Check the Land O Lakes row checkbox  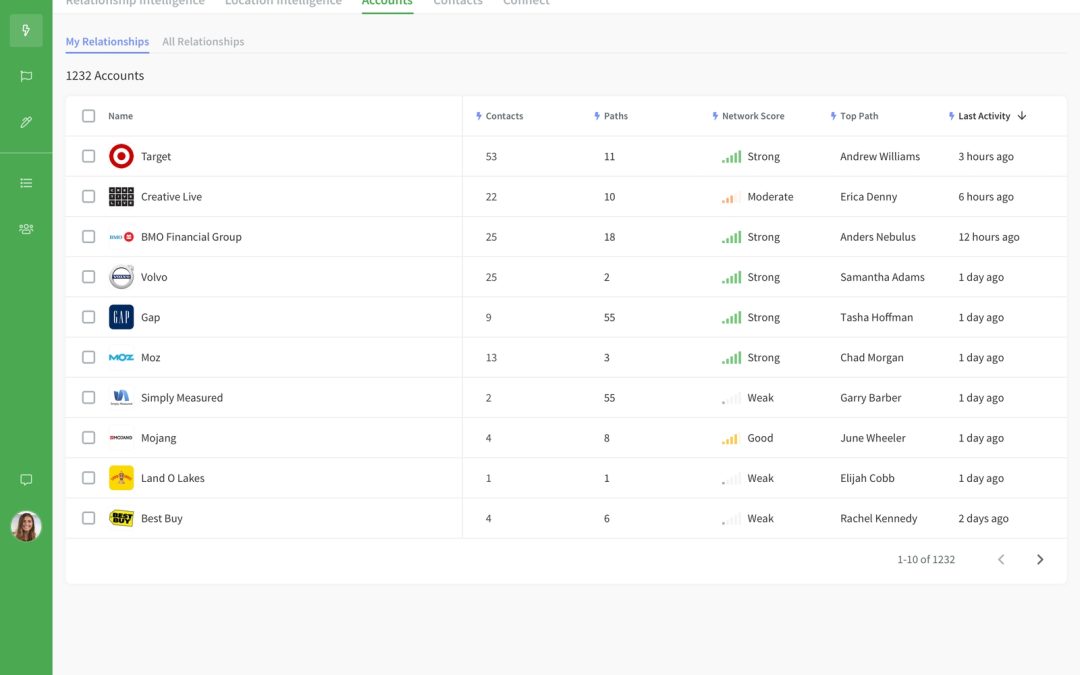click(88, 478)
